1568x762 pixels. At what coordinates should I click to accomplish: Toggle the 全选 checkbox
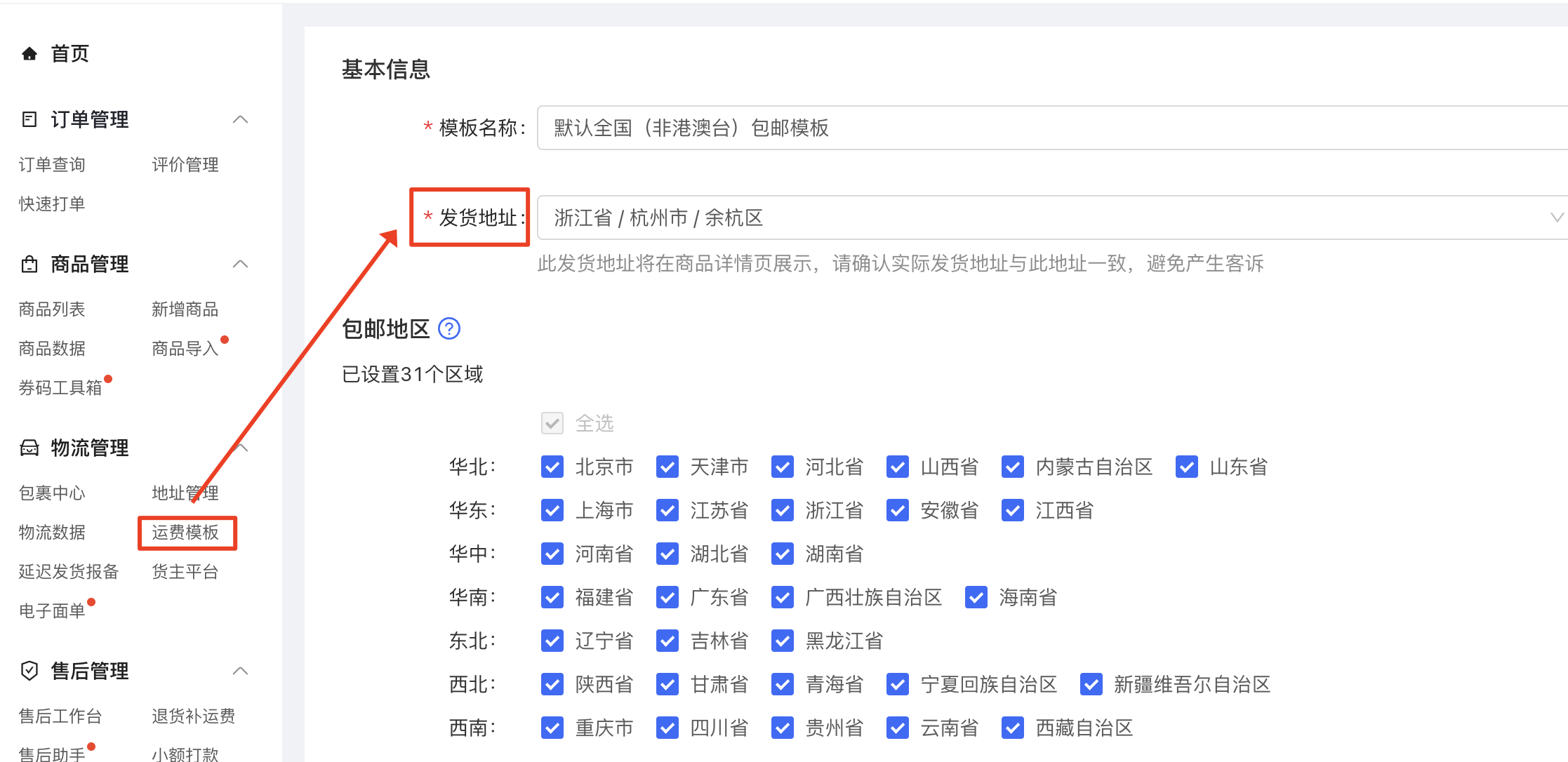552,423
